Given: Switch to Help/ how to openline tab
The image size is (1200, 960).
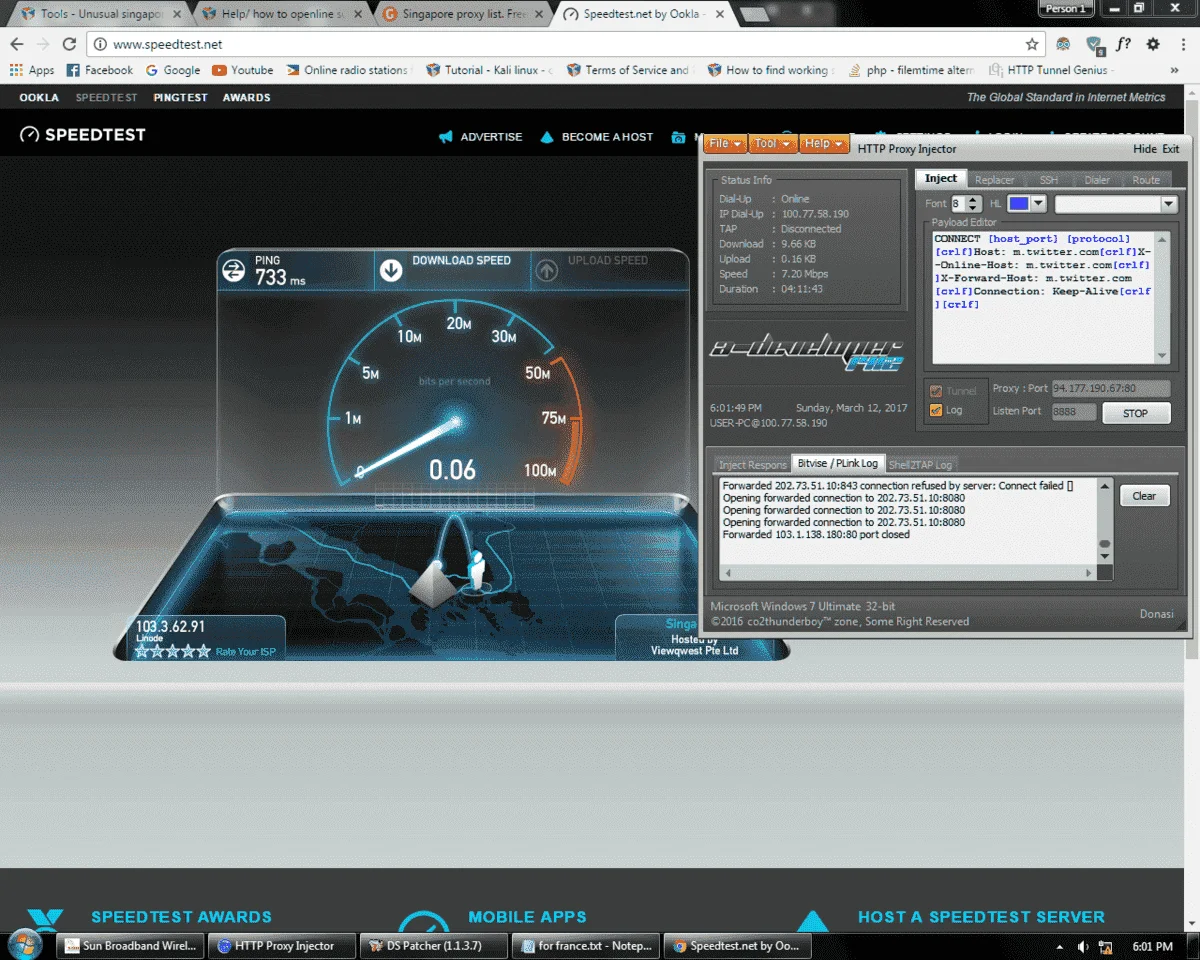Looking at the screenshot, I should (280, 14).
